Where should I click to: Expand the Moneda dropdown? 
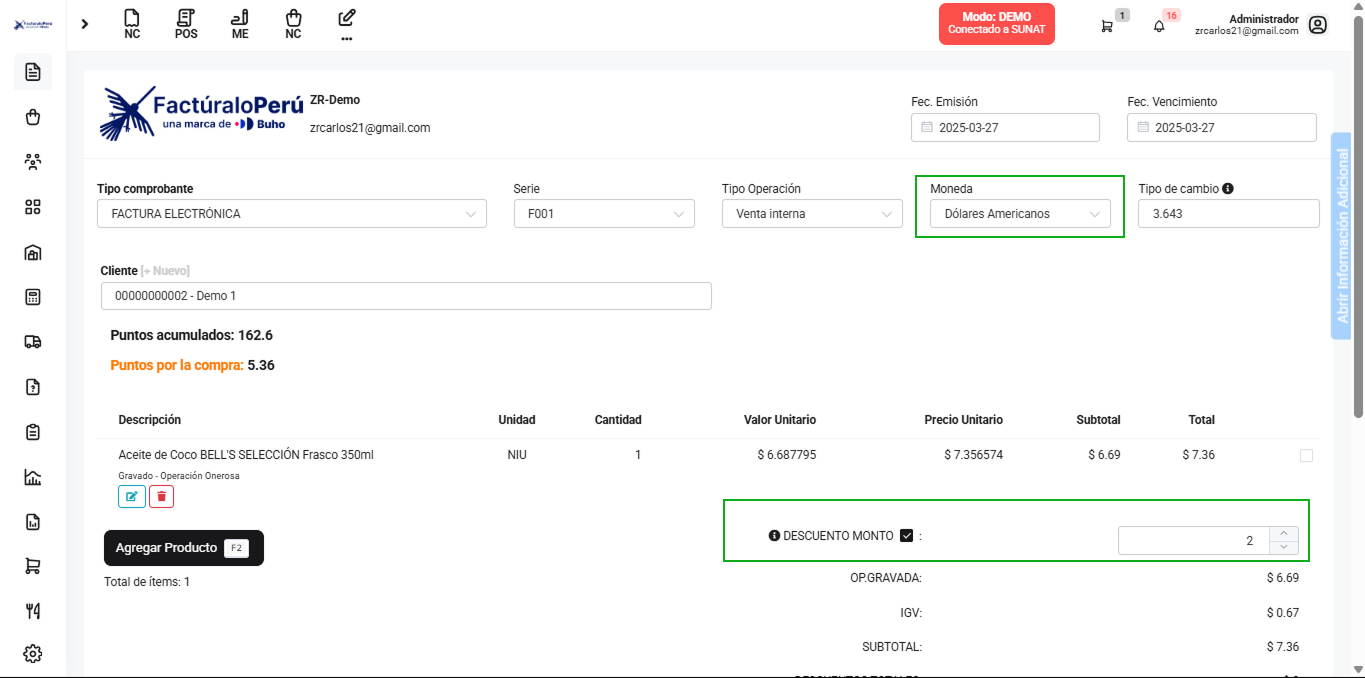[x=1020, y=214]
